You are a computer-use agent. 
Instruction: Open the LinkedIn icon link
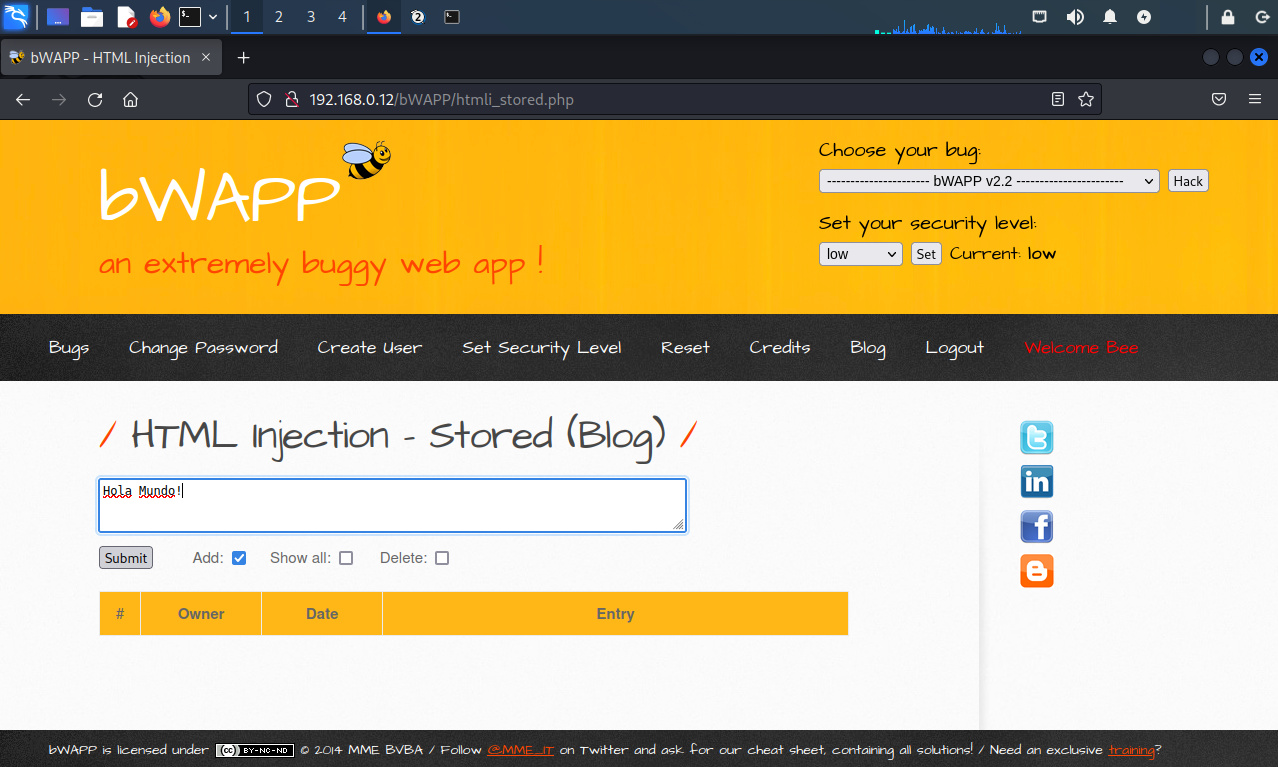1036,482
